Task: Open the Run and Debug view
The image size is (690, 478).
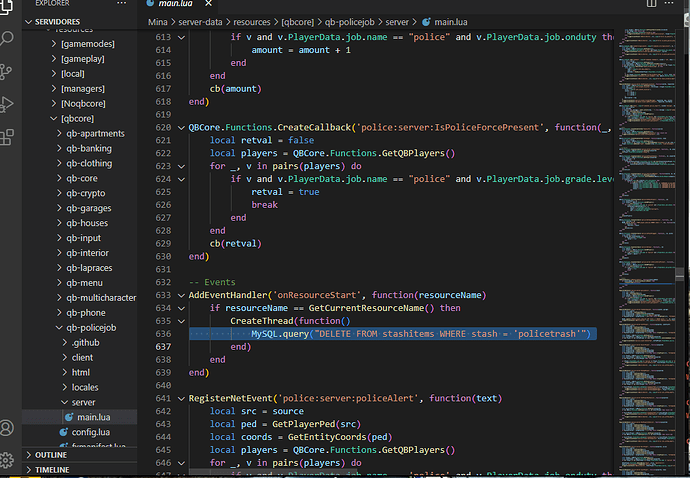Action: pyautogui.click(x=10, y=104)
